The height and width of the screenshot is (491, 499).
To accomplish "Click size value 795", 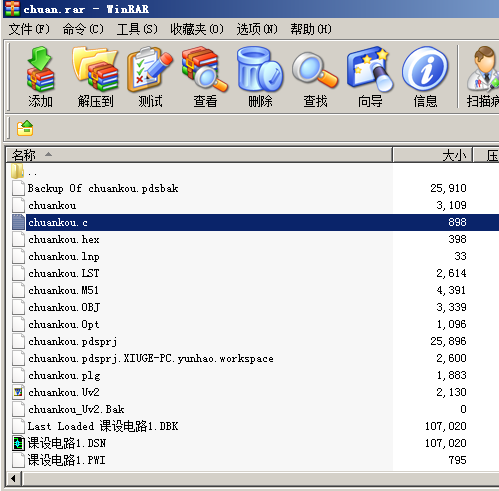I will click(457, 460).
